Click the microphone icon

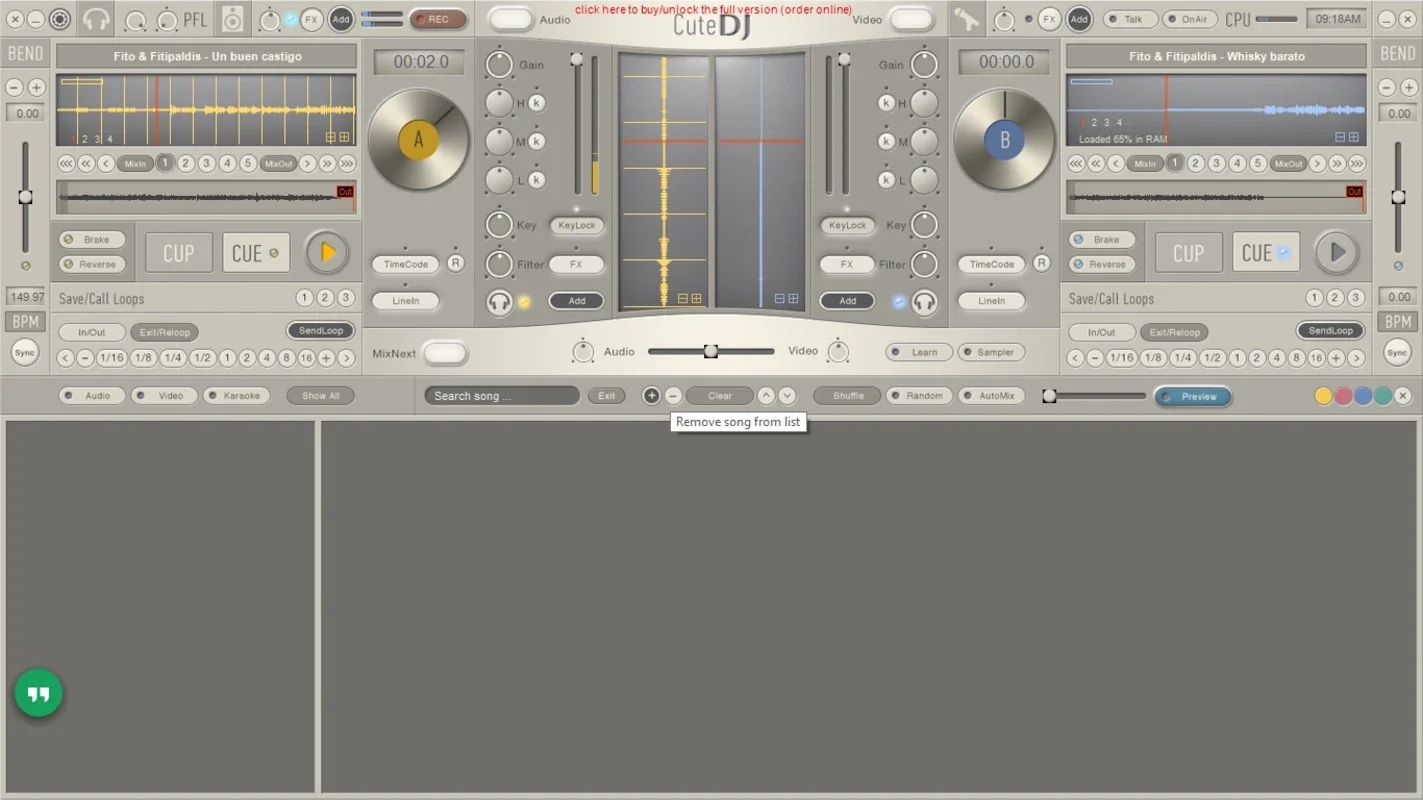(967, 19)
